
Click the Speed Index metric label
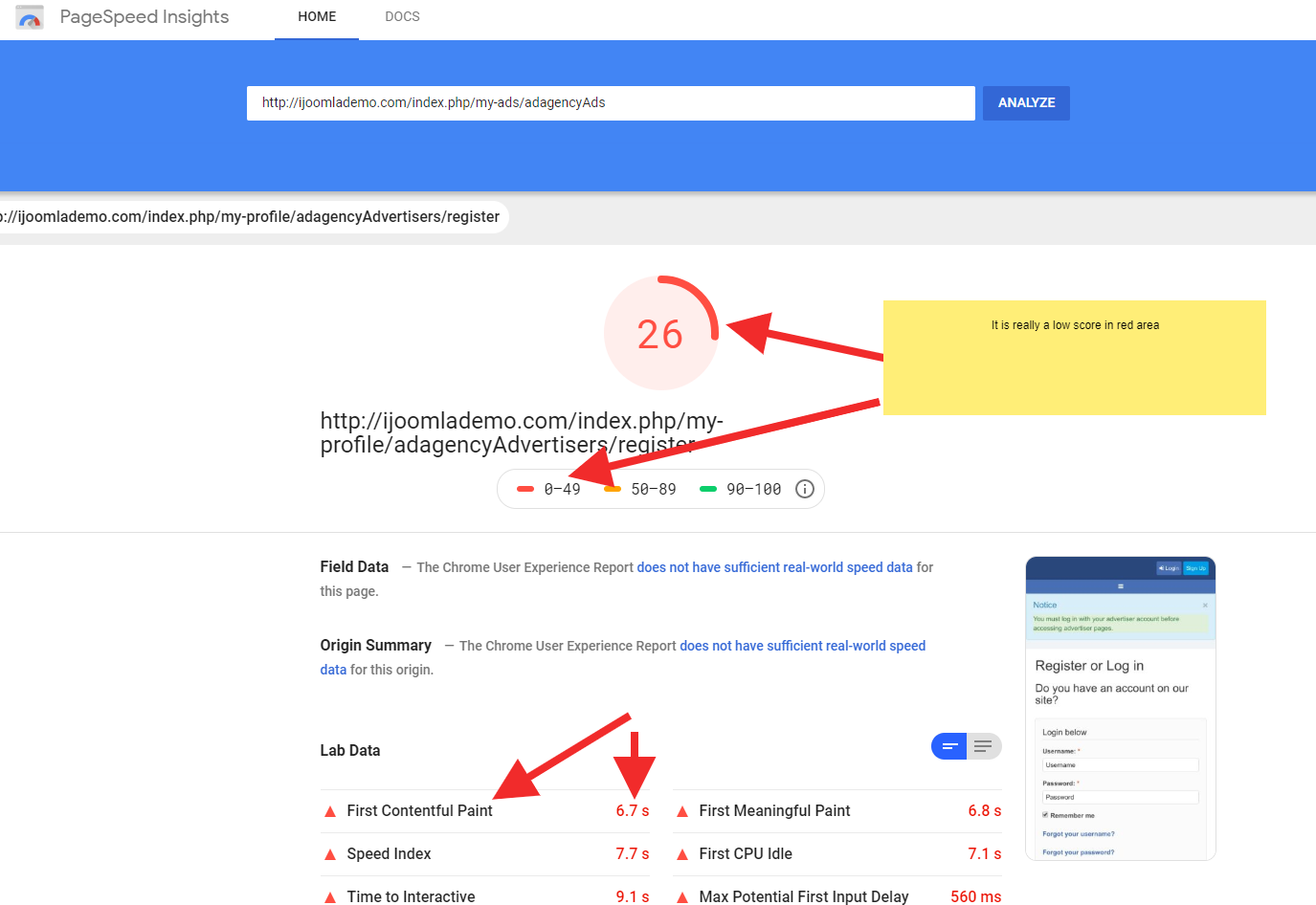click(389, 854)
